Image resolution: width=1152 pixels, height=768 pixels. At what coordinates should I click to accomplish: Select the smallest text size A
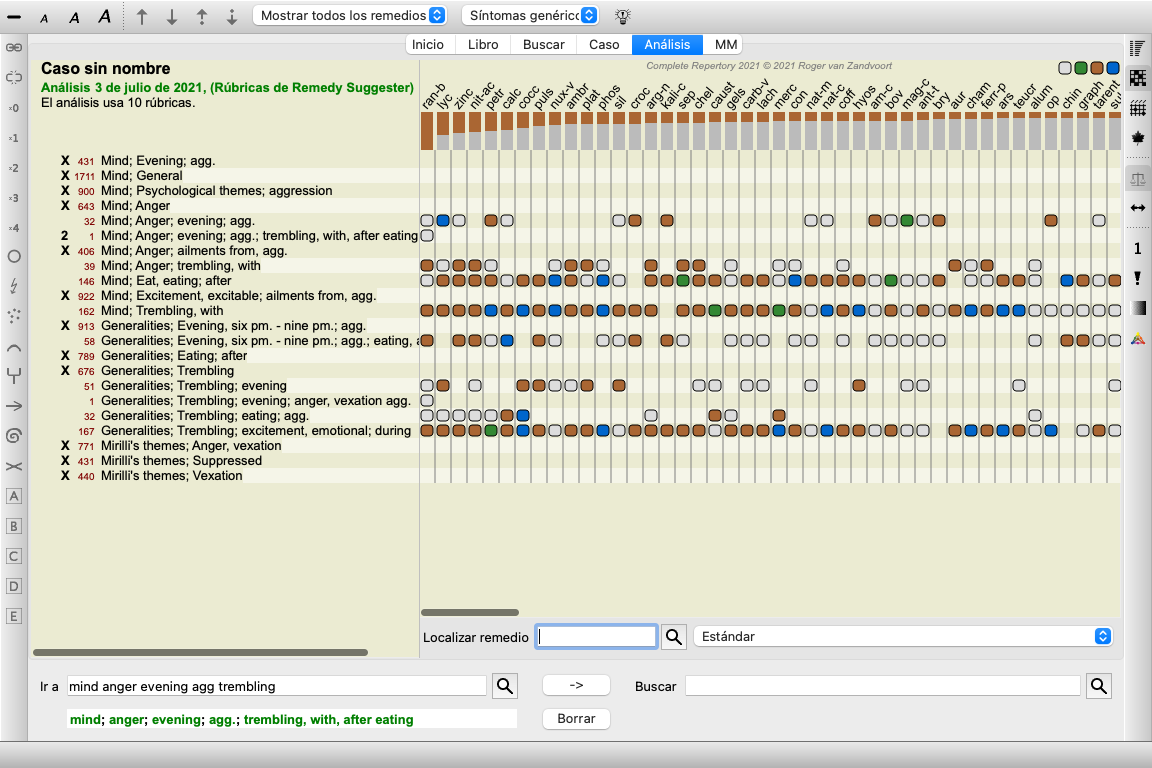click(x=44, y=18)
